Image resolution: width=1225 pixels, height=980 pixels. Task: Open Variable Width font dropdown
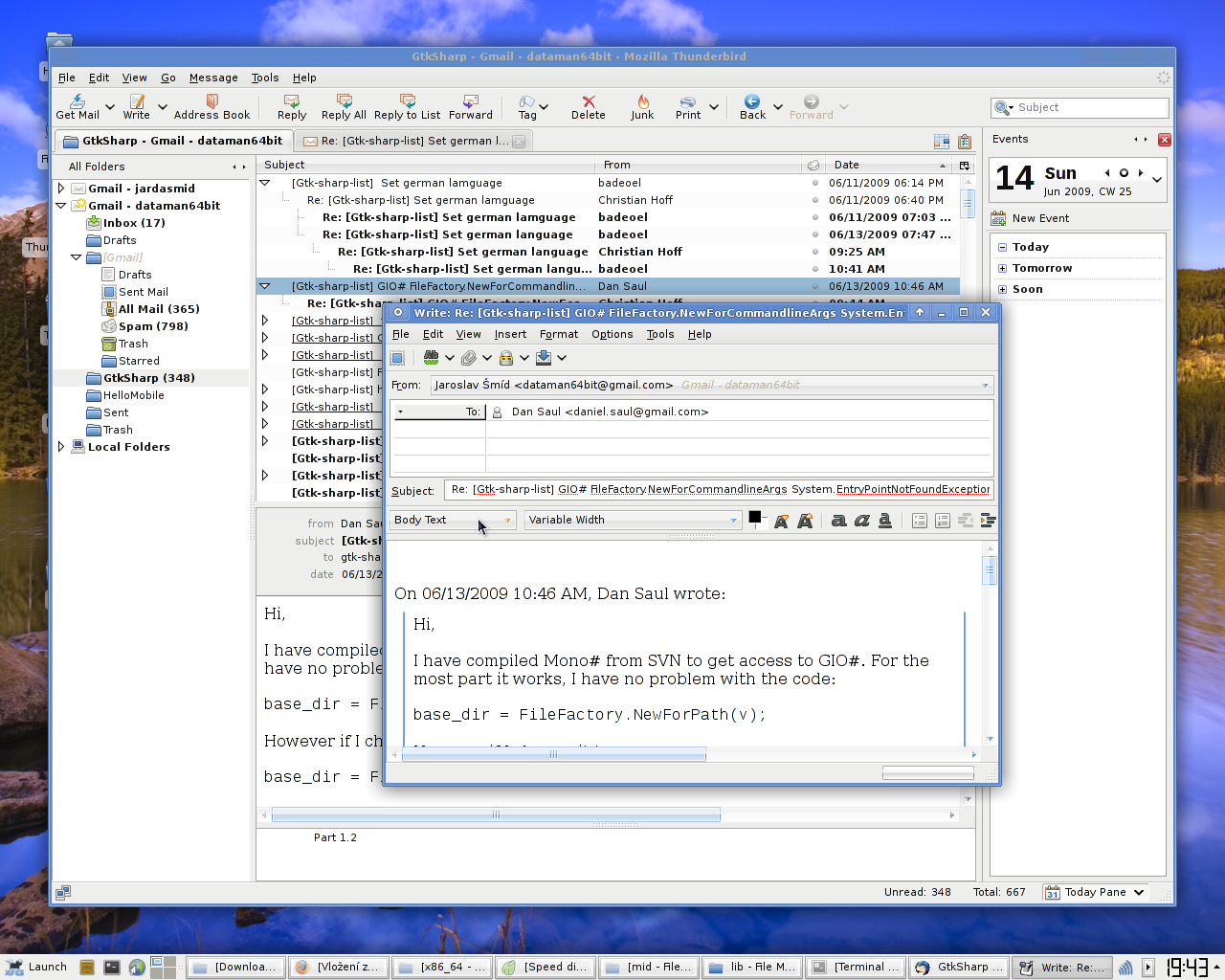click(x=633, y=520)
